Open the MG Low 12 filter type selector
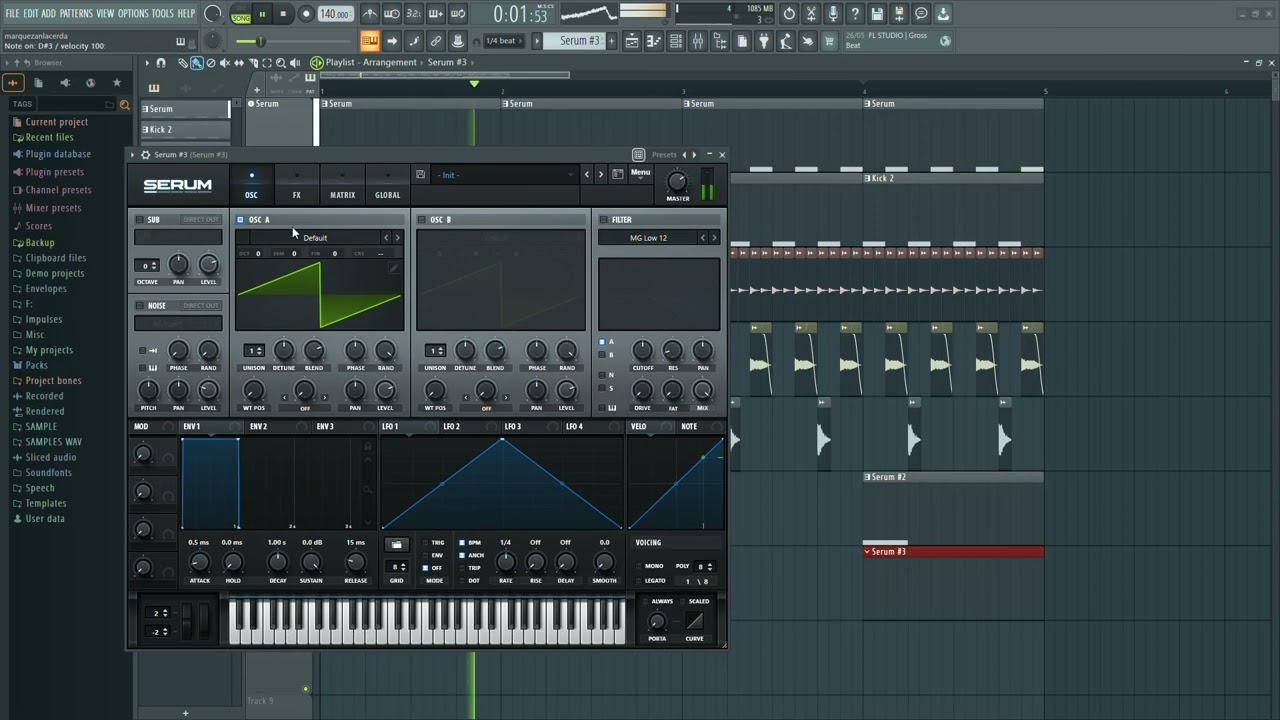 tap(648, 238)
